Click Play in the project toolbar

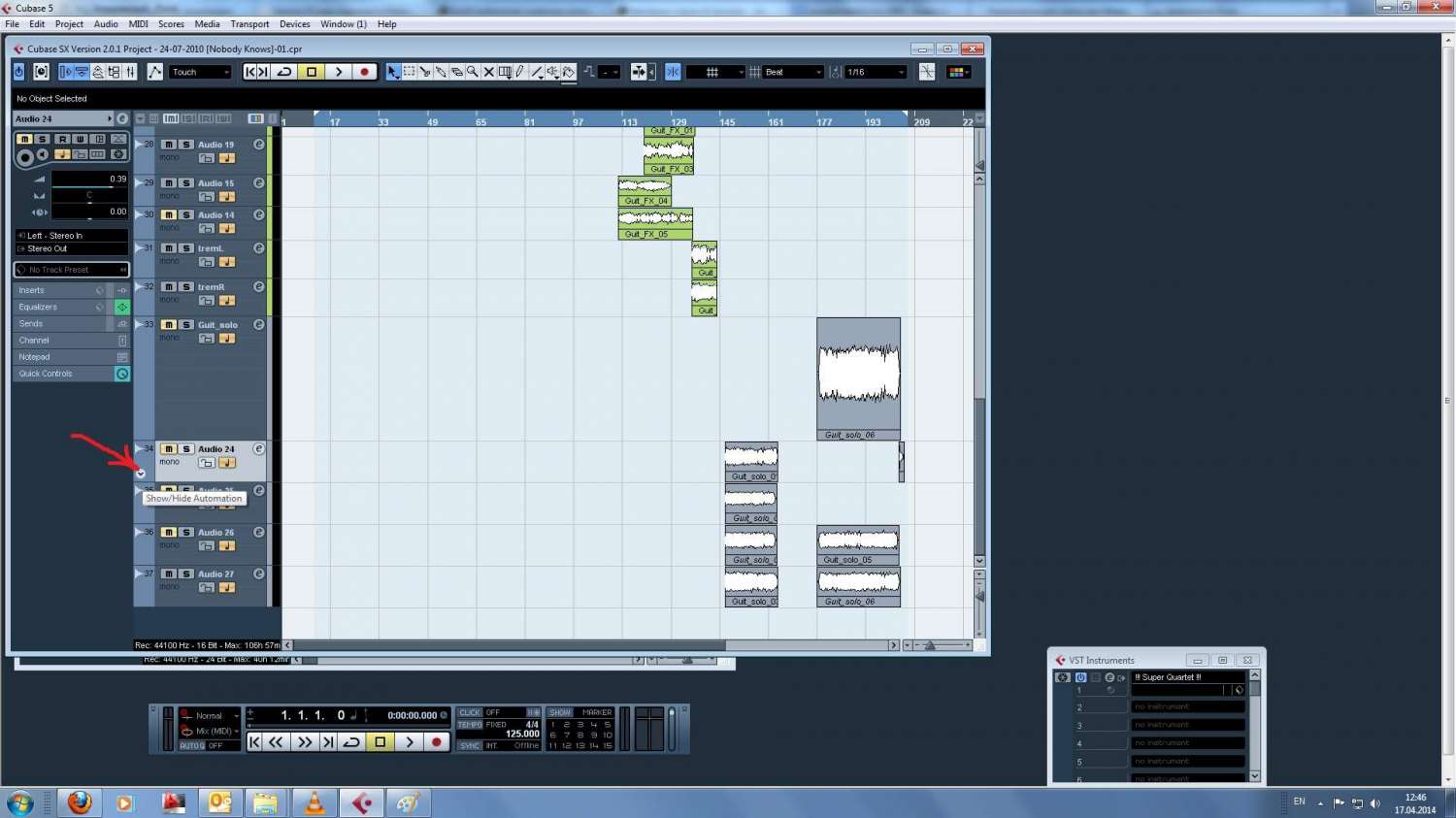[x=338, y=72]
